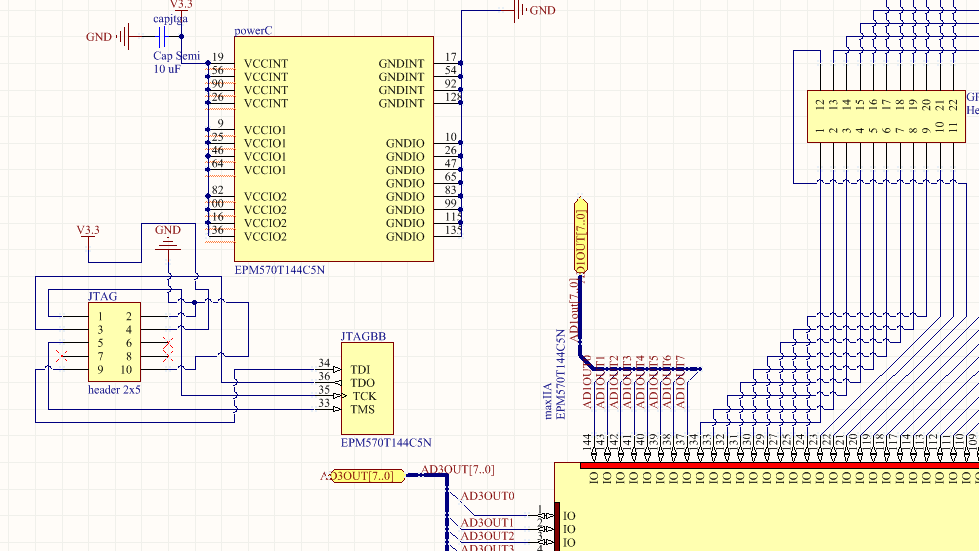Select the V3.3 power port near the JTAG header

88,238
